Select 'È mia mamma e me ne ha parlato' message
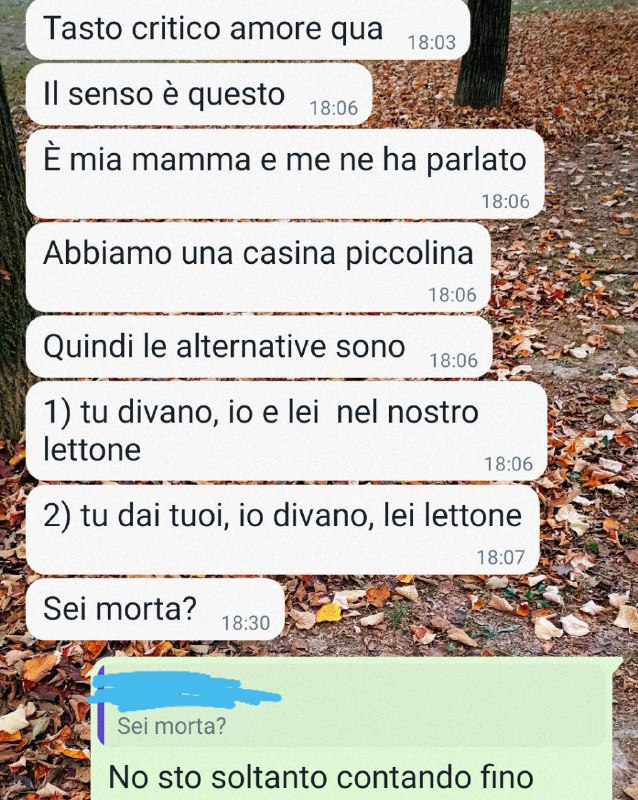Viewport: 638px width, 800px height. coord(285,174)
